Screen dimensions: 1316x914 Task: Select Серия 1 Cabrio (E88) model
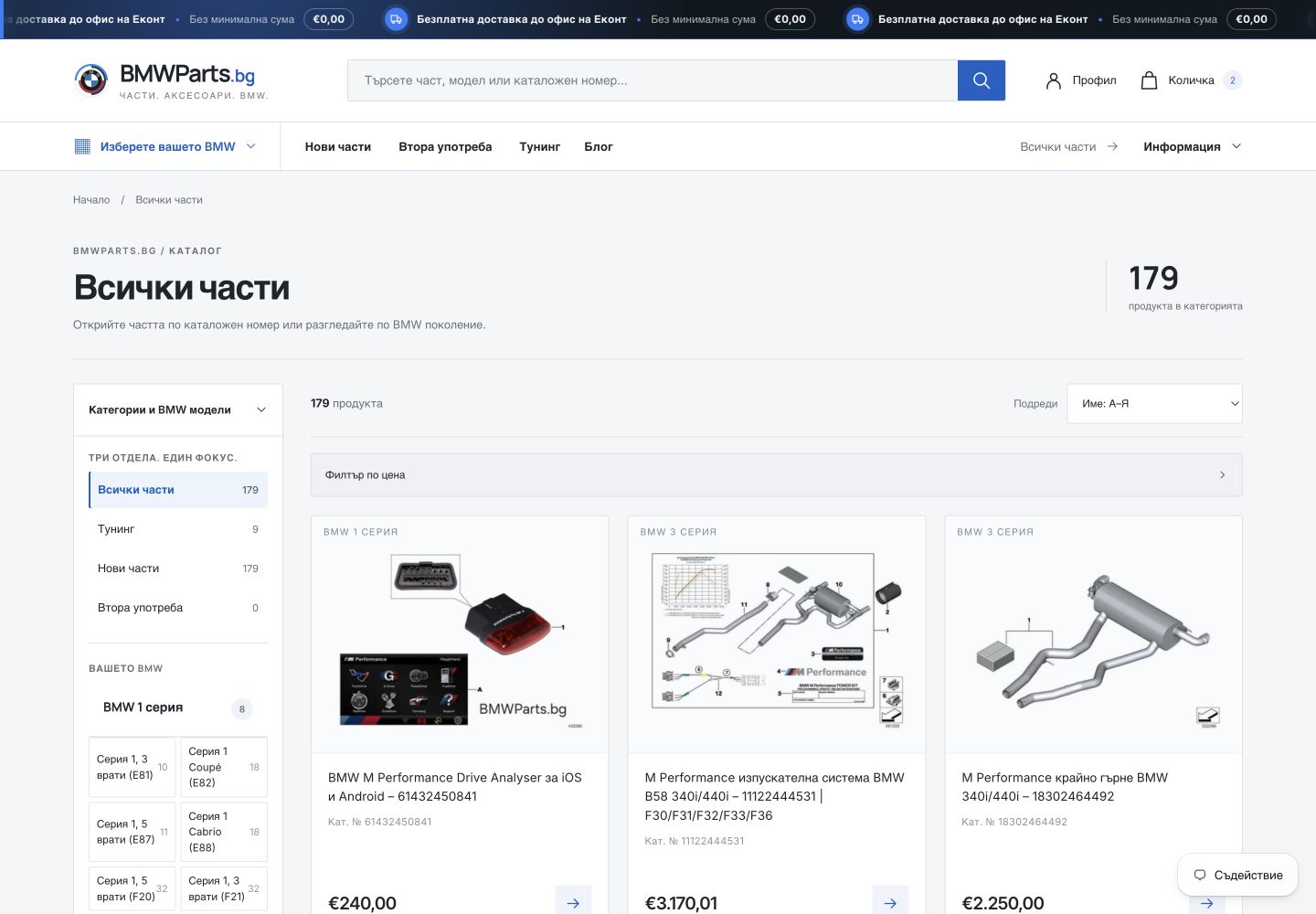pos(224,832)
